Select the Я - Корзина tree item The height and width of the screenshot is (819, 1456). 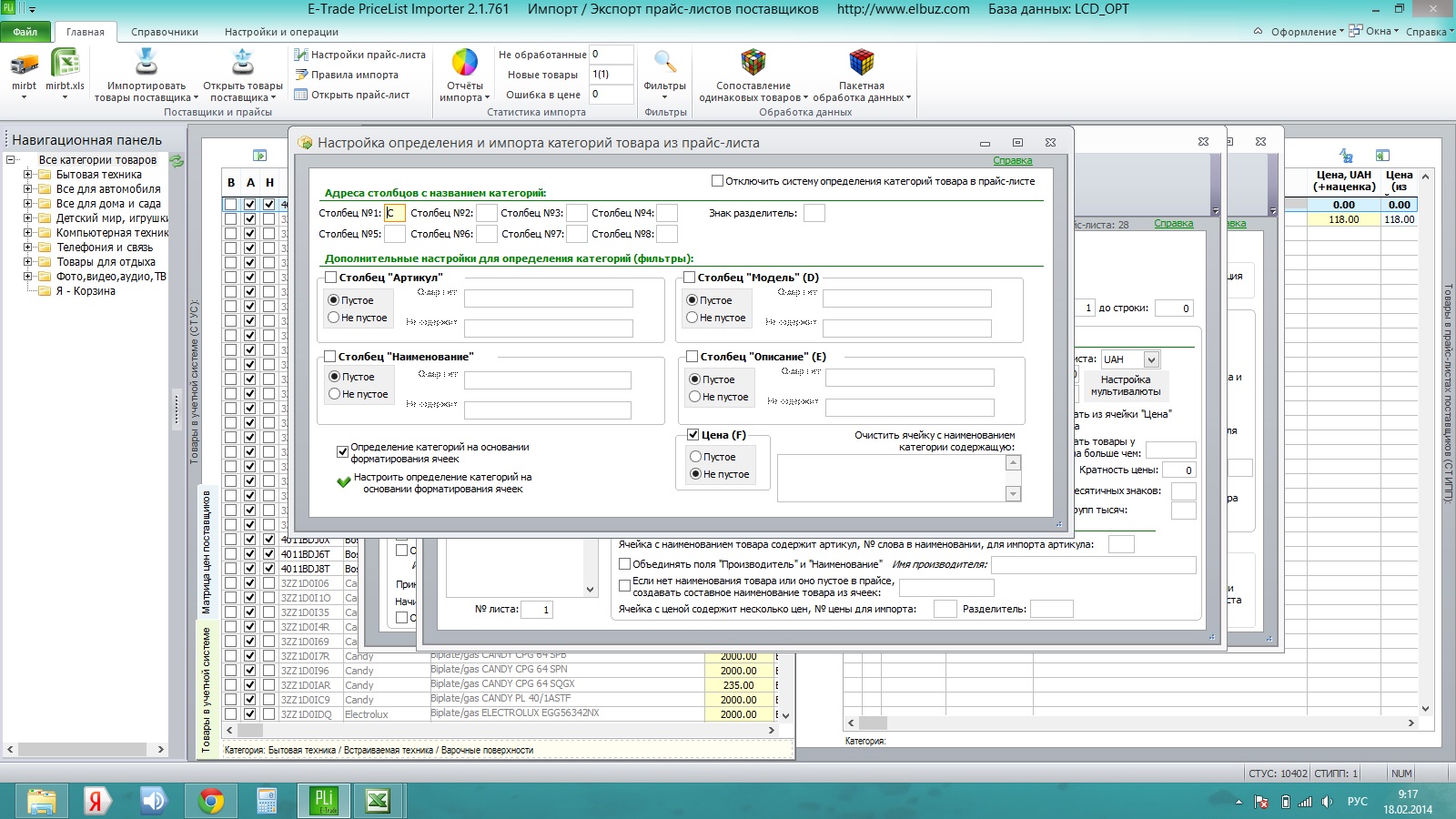(86, 291)
